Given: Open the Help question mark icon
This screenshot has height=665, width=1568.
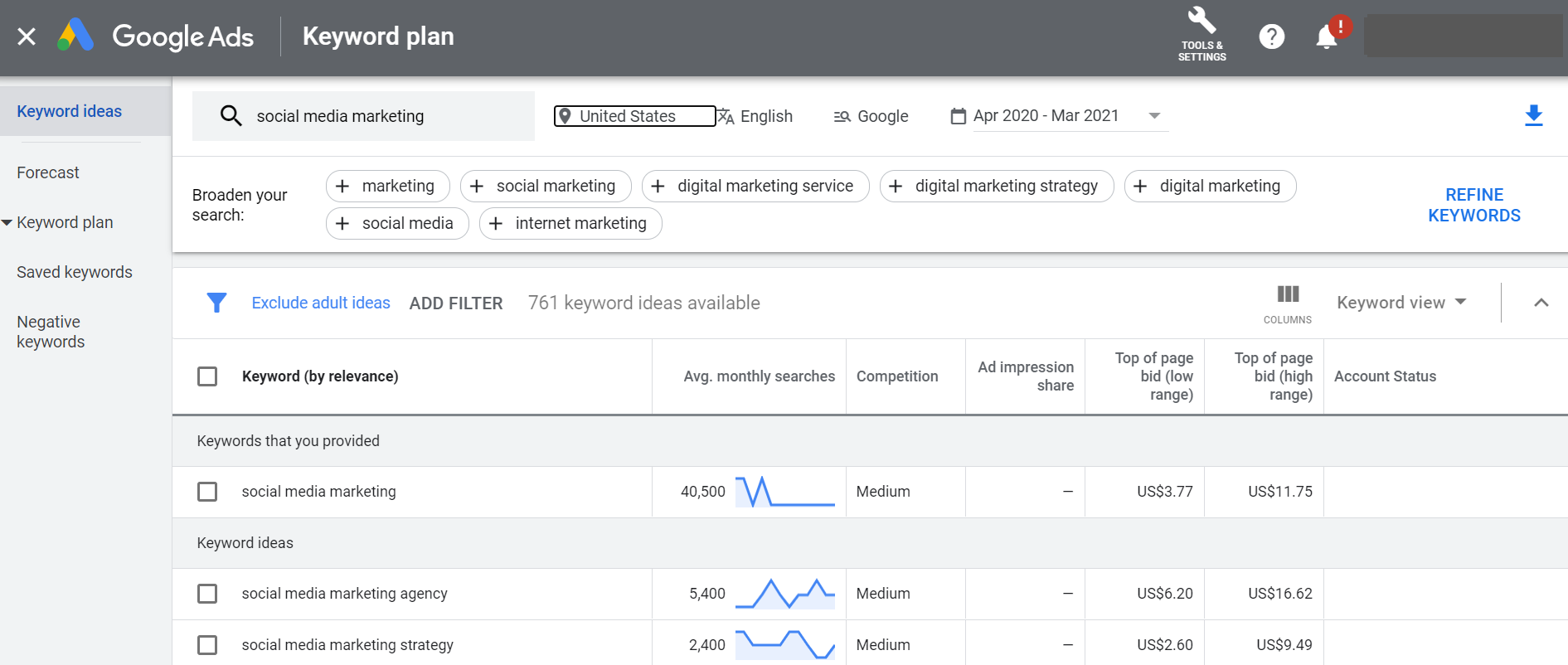Looking at the screenshot, I should click(x=1271, y=36).
